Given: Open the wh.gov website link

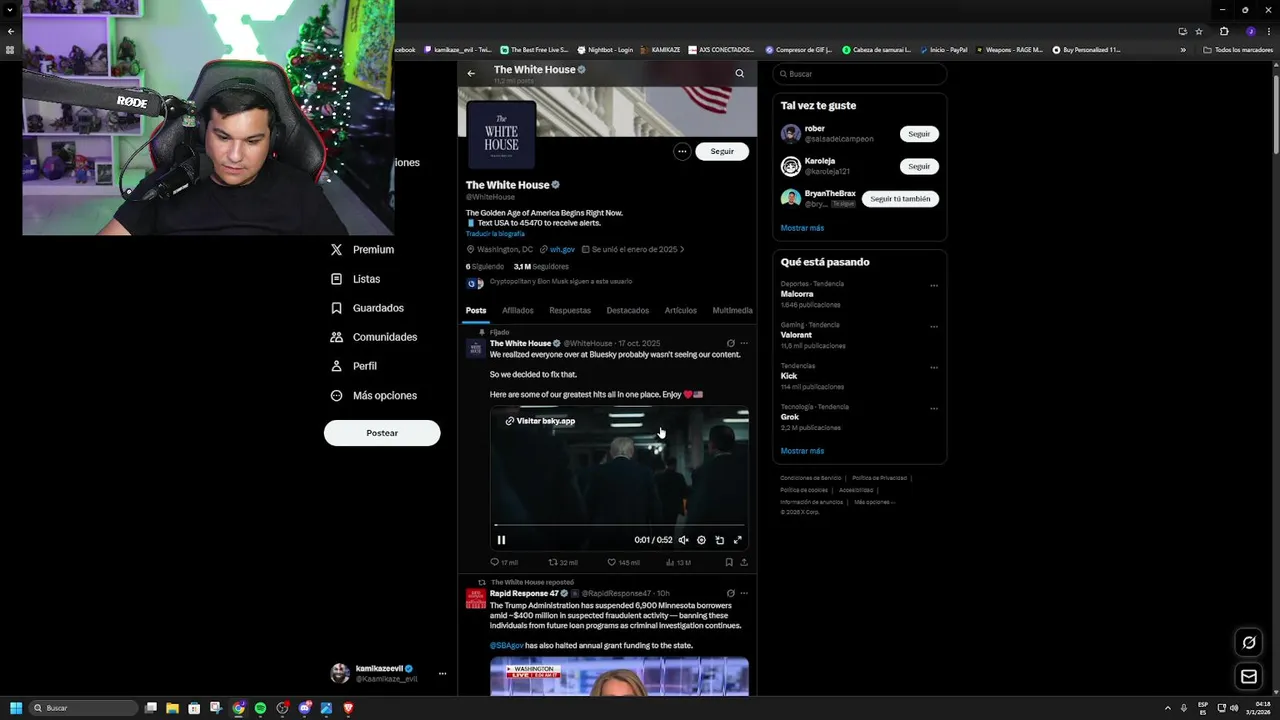Looking at the screenshot, I should click(562, 249).
